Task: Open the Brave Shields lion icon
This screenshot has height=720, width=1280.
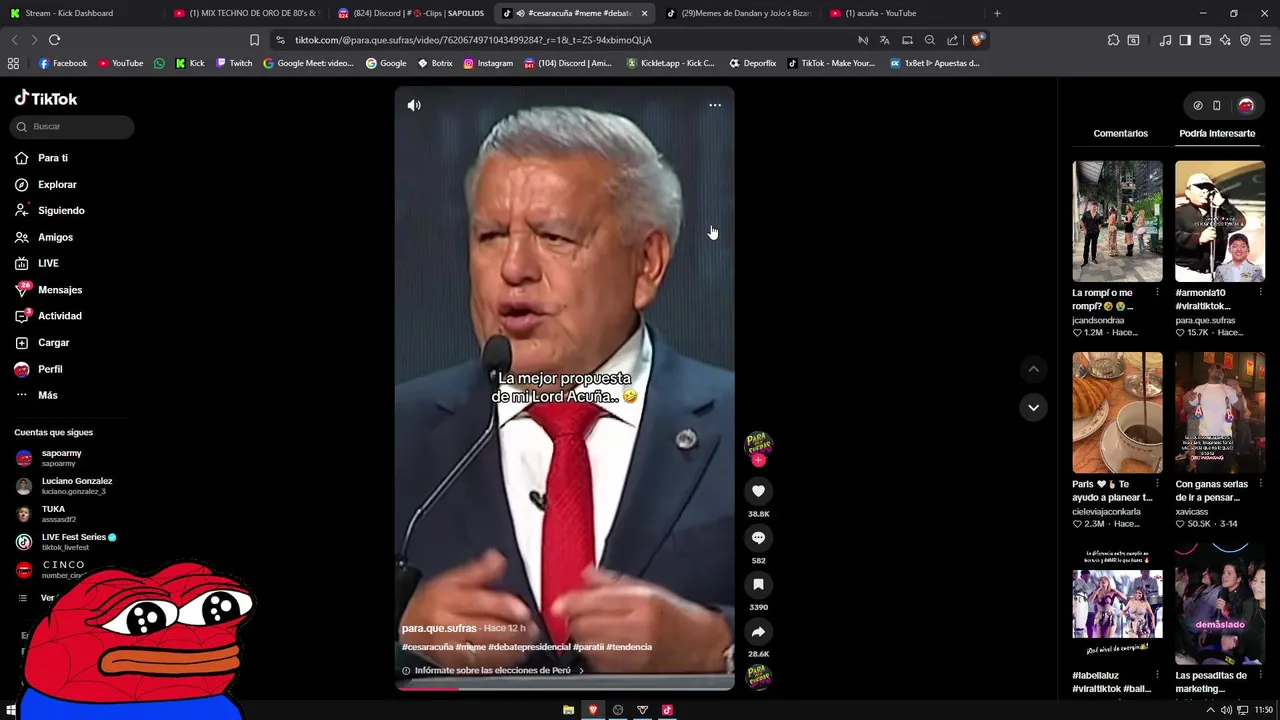Action: (978, 40)
